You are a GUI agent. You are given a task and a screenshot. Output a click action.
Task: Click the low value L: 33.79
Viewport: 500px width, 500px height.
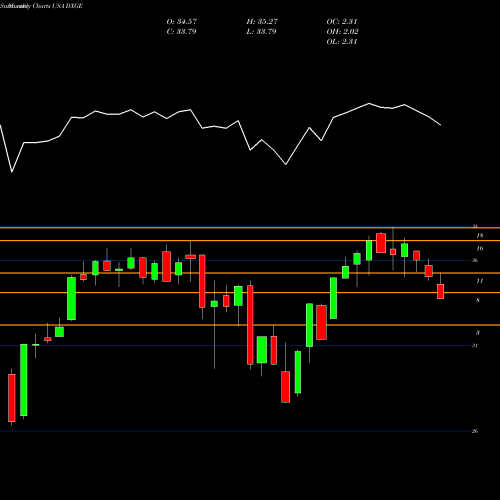click(262, 32)
